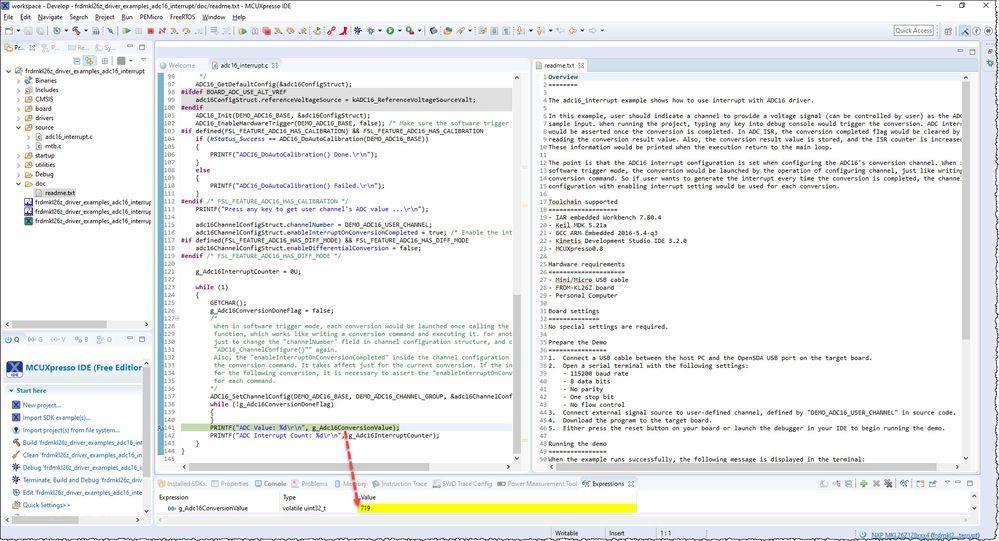
Task: Open the File menu
Action: tap(8, 17)
